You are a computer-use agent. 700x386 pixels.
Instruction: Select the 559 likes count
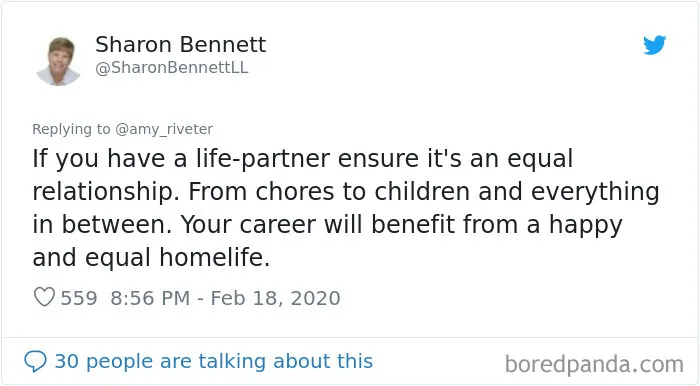click(x=79, y=298)
